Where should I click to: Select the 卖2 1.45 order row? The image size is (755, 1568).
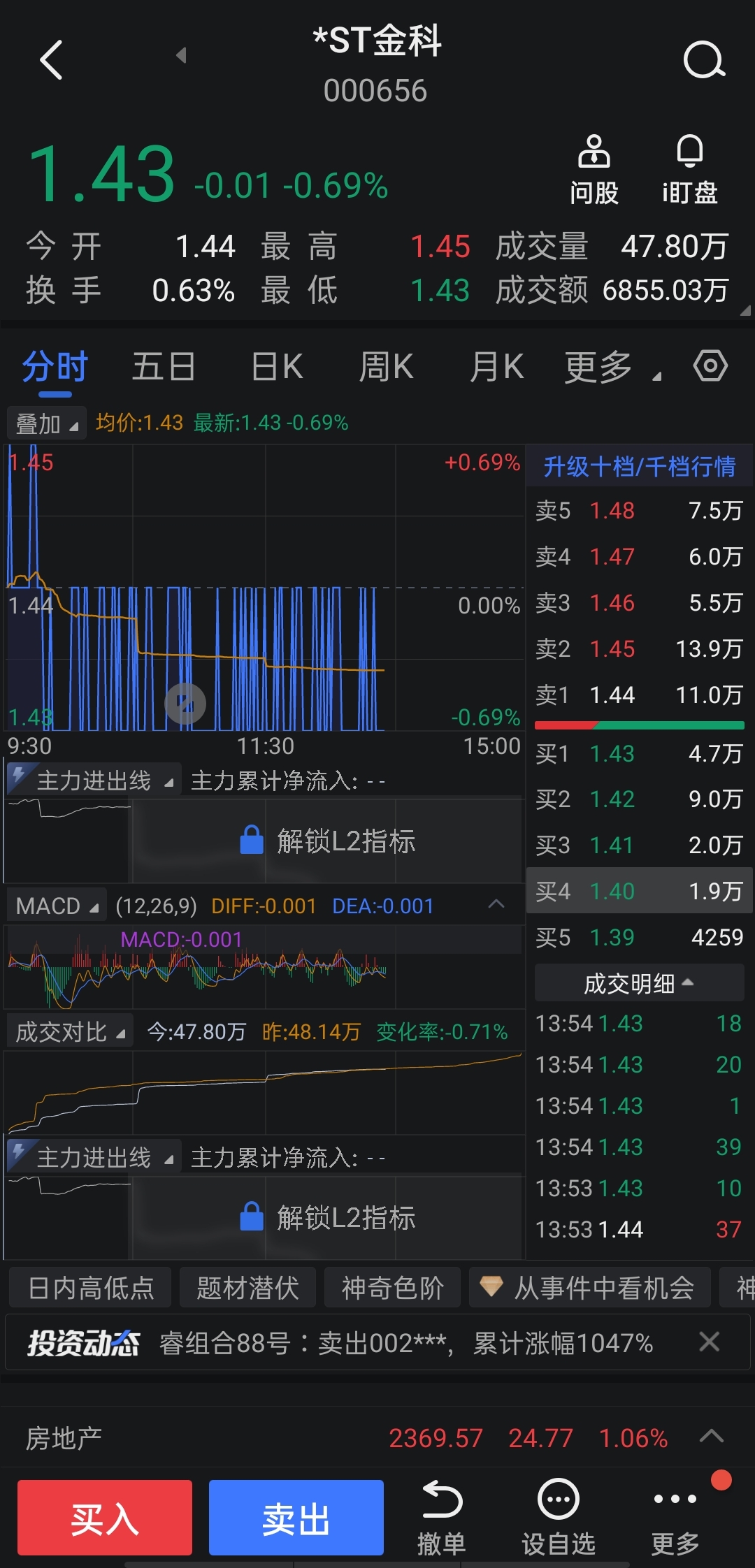coord(639,649)
